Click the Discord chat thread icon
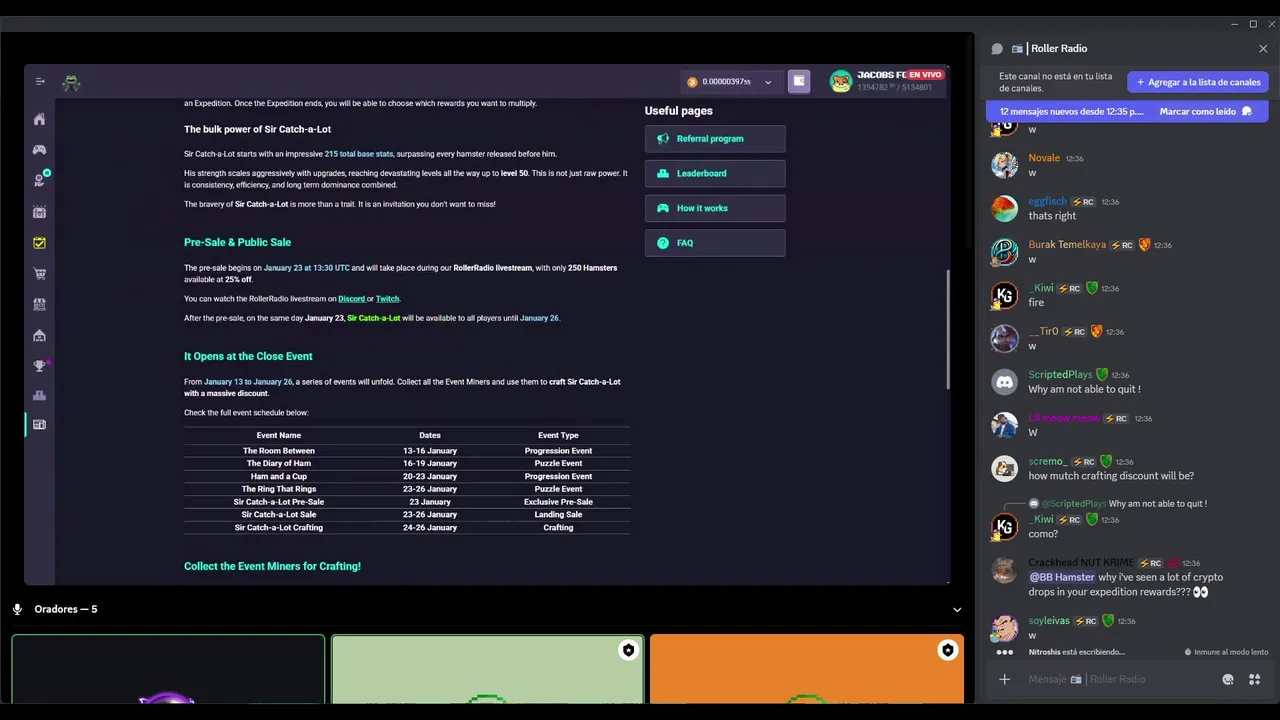The width and height of the screenshot is (1280, 720). click(997, 49)
